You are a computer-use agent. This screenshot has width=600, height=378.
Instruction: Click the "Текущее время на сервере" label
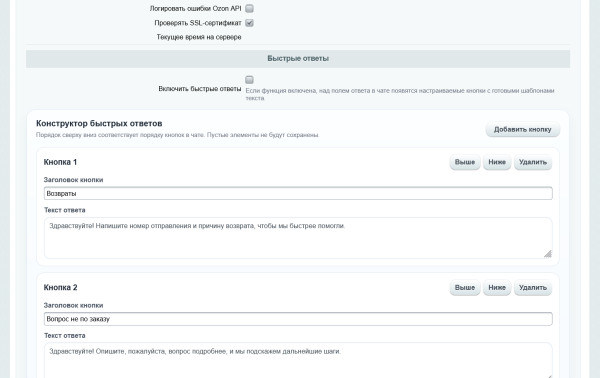[x=199, y=37]
